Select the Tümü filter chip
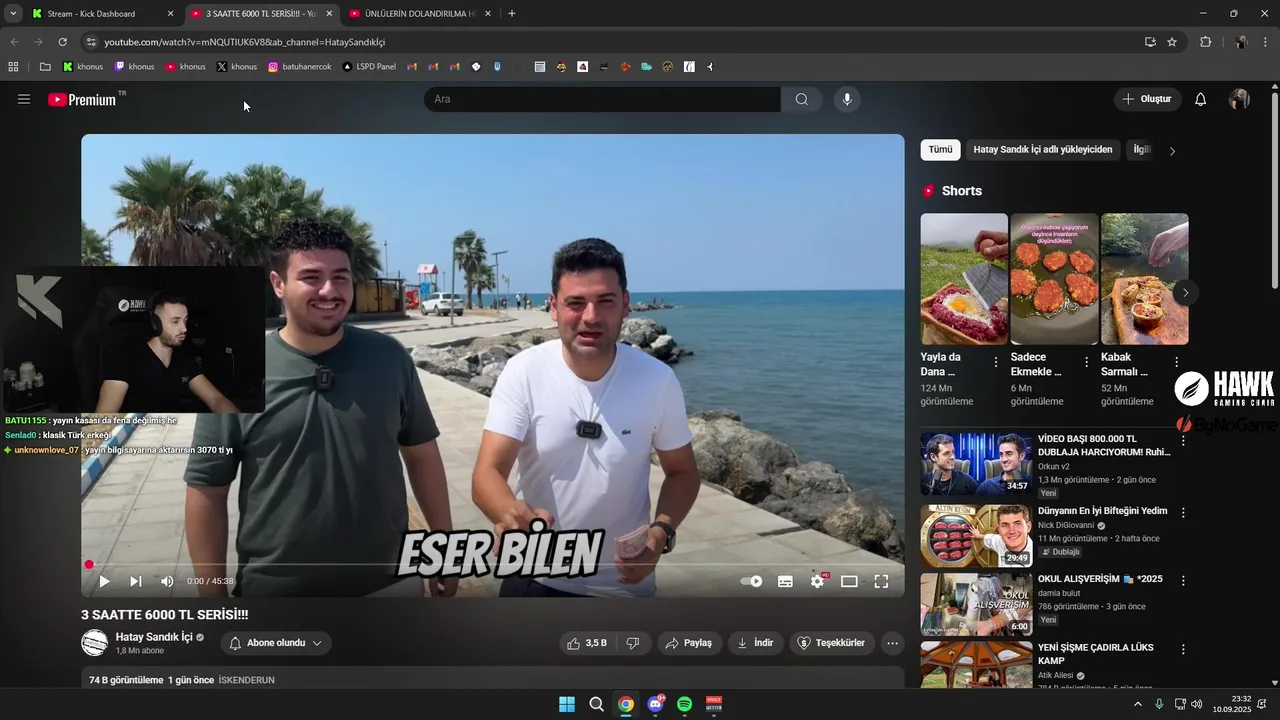This screenshot has height=720, width=1280. click(x=940, y=150)
